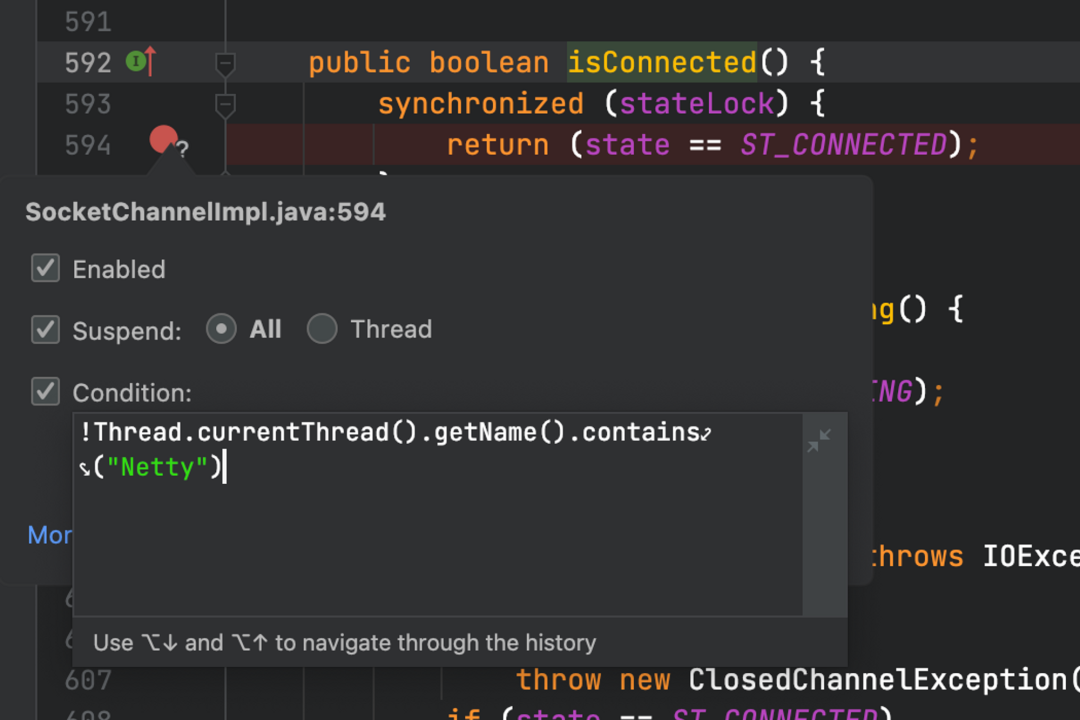Click ST_CONNECTED constant on line 594
The height and width of the screenshot is (720, 1080).
(x=843, y=145)
